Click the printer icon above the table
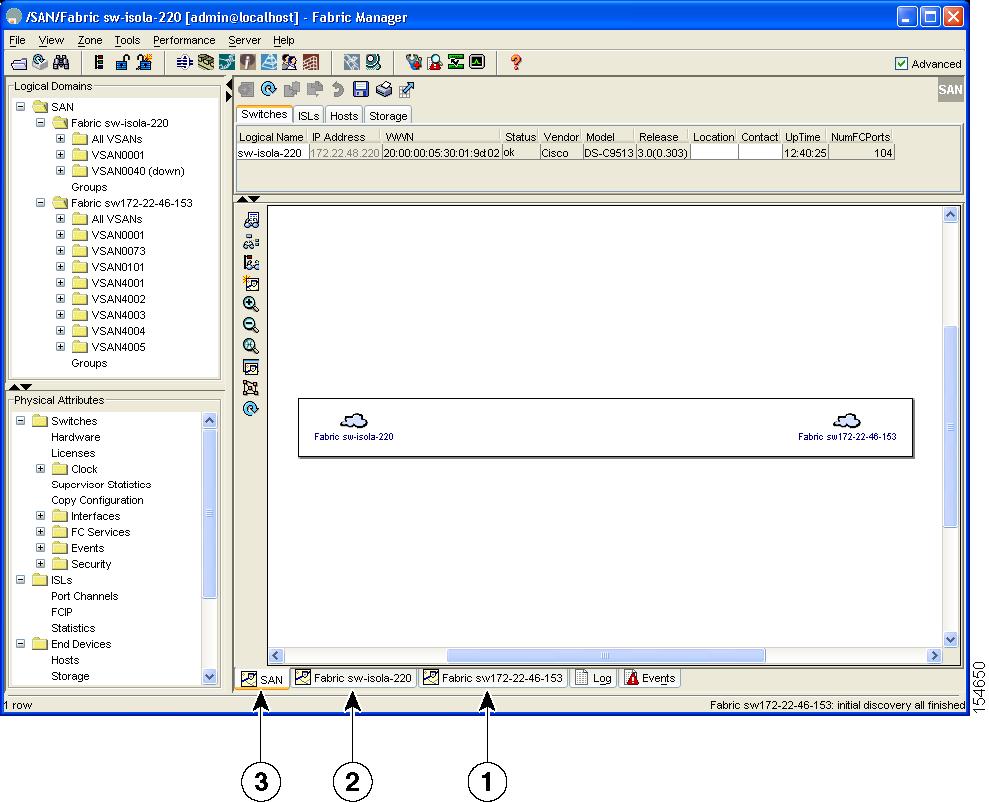This screenshot has height=802, width=989. tap(383, 90)
